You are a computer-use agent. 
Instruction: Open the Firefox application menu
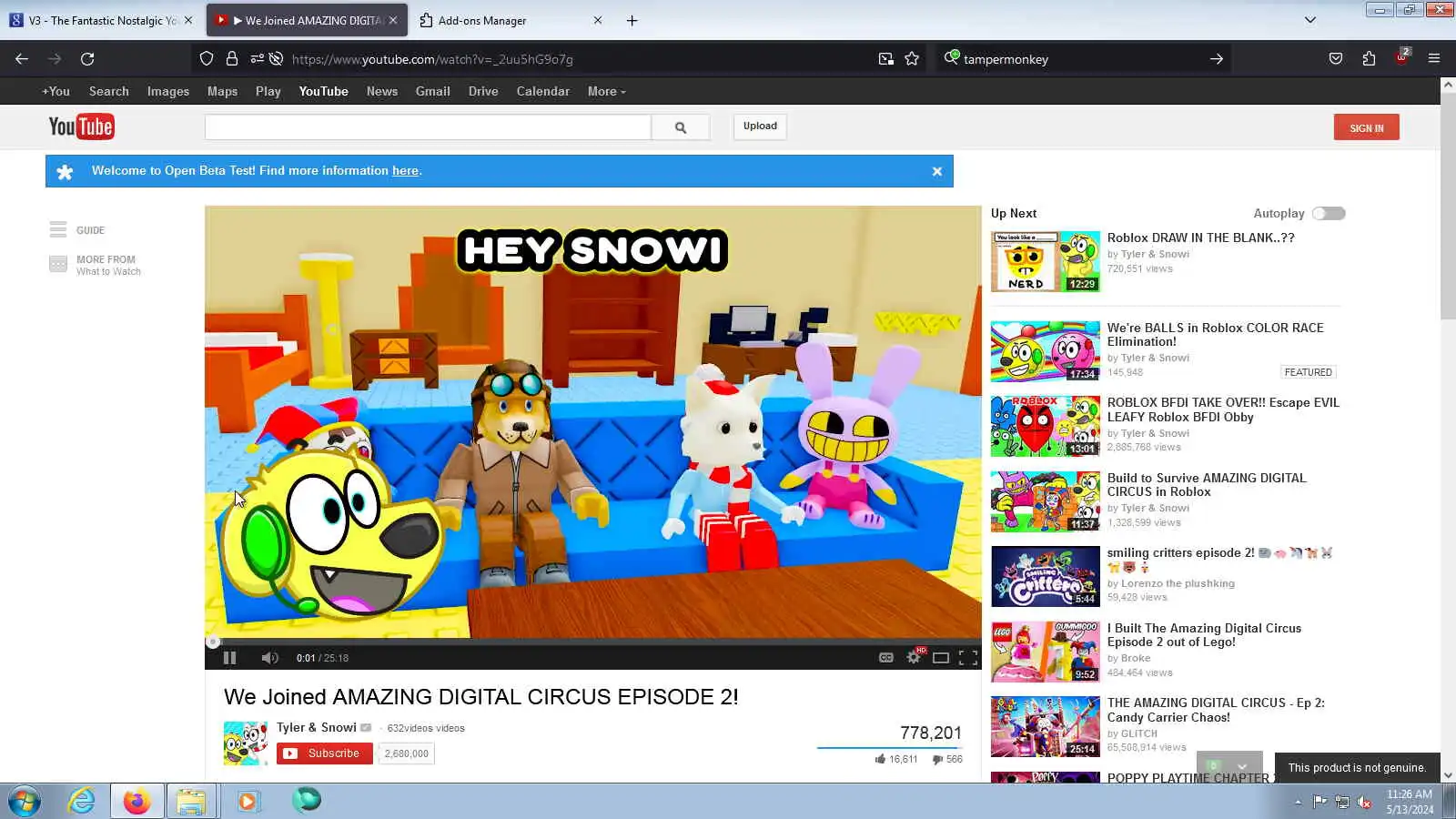point(1434,59)
